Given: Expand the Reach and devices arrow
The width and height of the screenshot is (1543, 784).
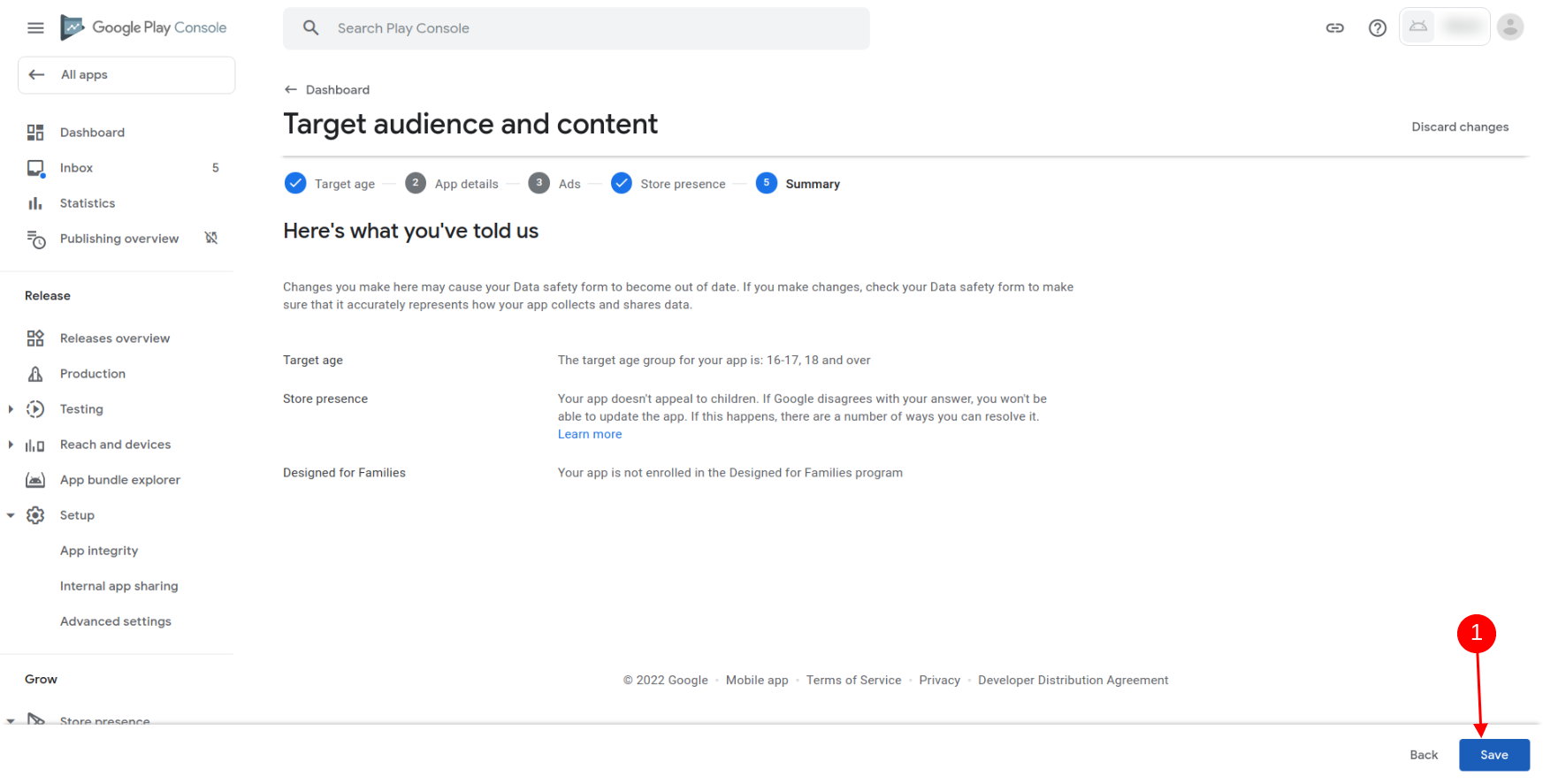Looking at the screenshot, I should 11,445.
